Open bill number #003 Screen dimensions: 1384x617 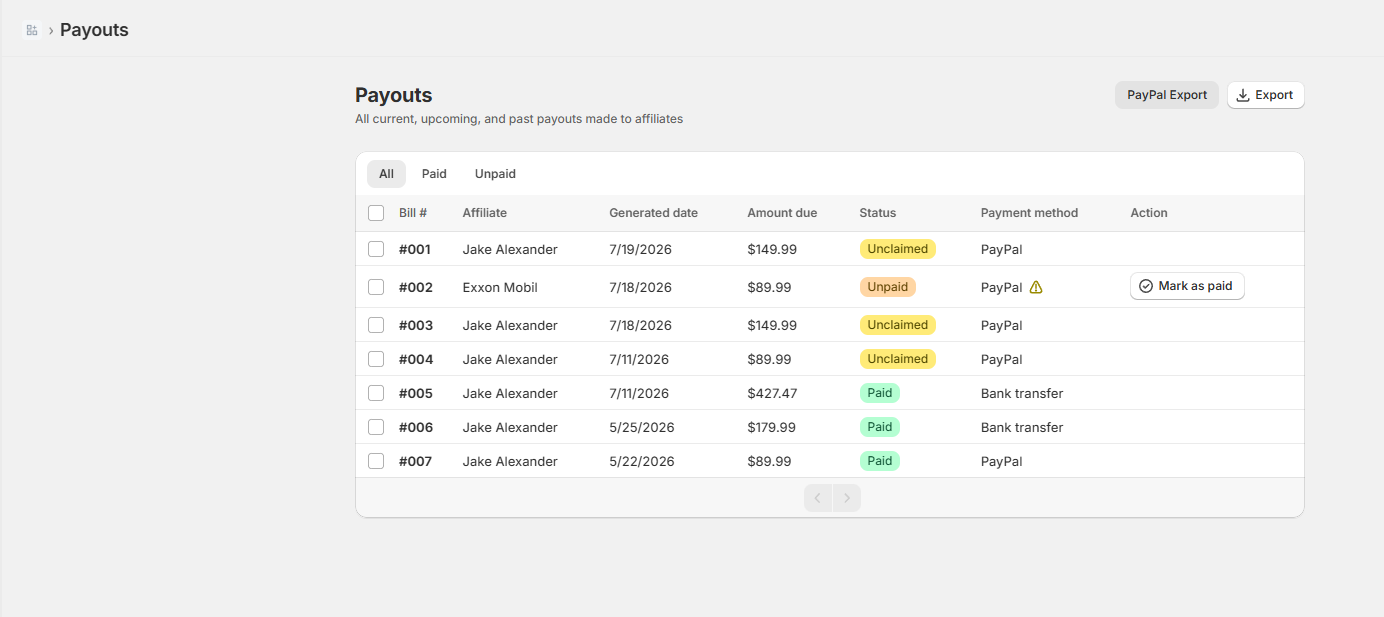coord(416,325)
